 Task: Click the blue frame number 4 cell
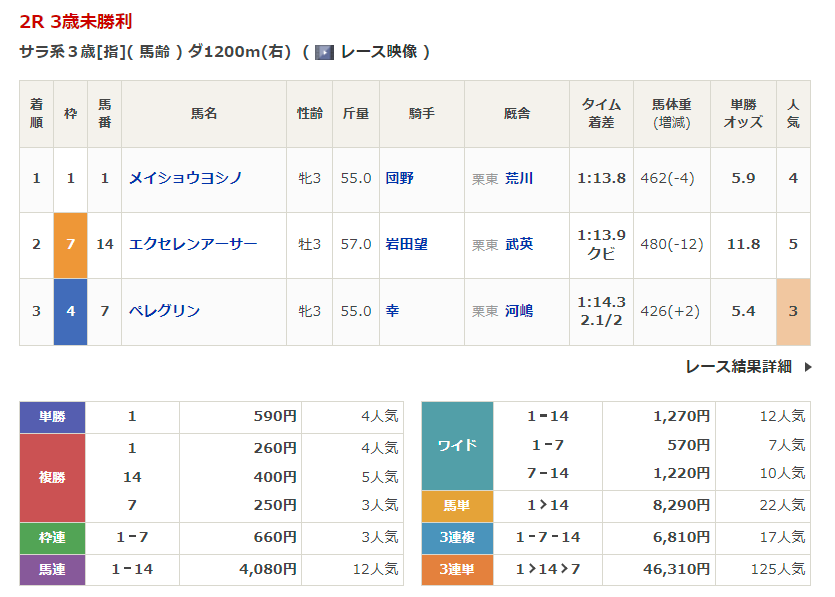pyautogui.click(x=70, y=311)
